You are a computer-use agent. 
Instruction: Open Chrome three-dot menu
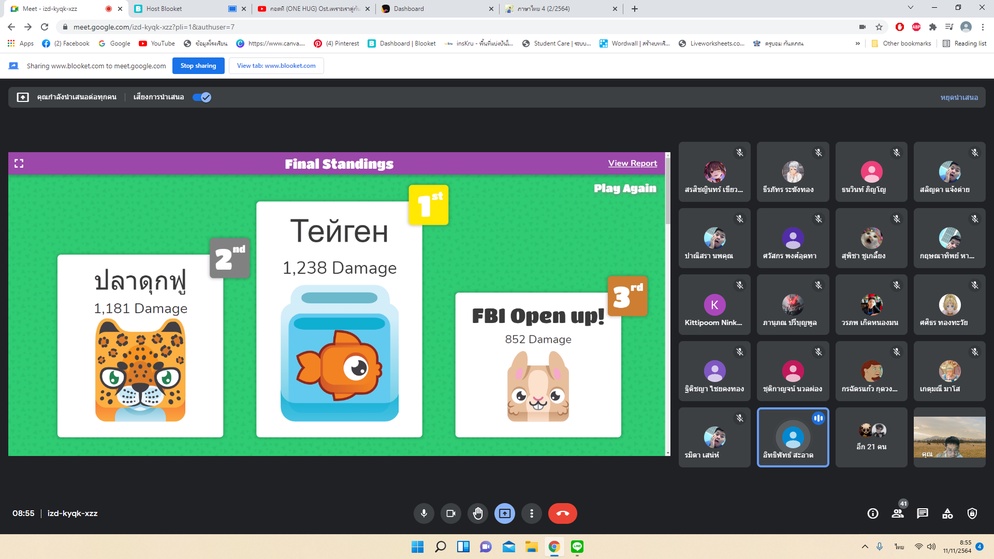[x=983, y=27]
